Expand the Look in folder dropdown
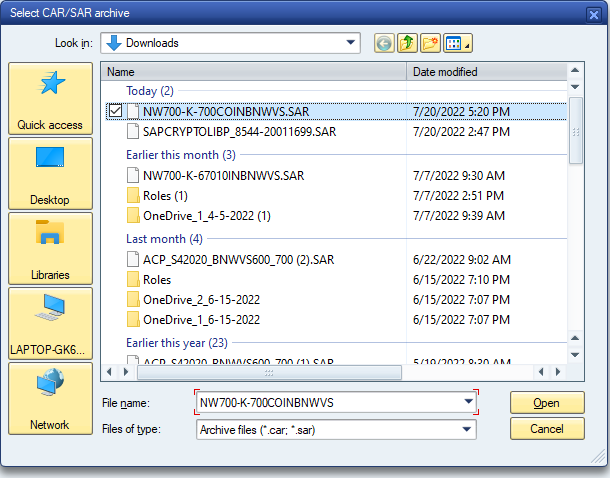The image size is (610, 478). click(350, 43)
